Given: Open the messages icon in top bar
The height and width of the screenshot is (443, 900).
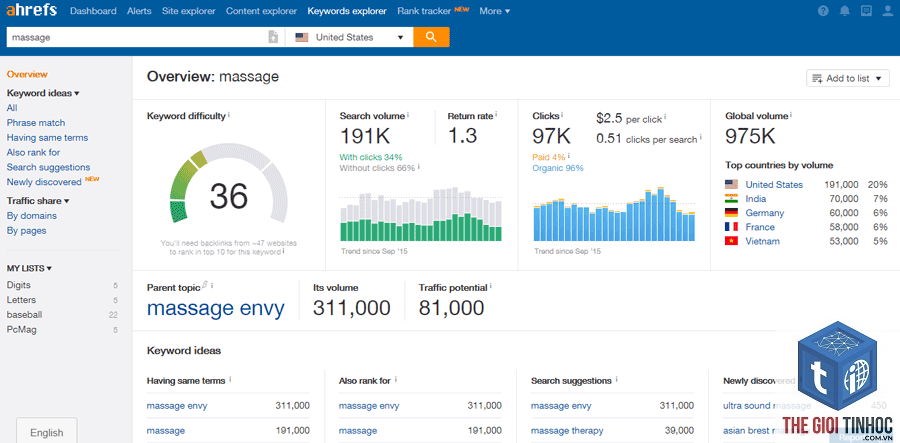Looking at the screenshot, I should pyautogui.click(x=866, y=11).
